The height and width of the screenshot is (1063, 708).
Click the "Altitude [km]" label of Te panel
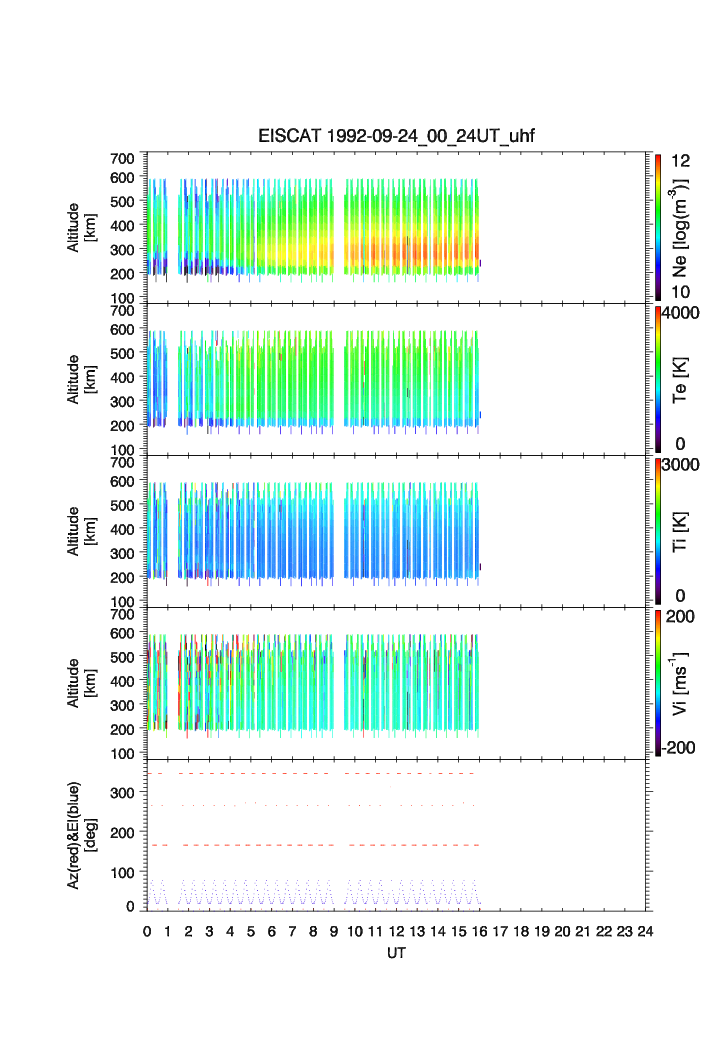coord(81,380)
